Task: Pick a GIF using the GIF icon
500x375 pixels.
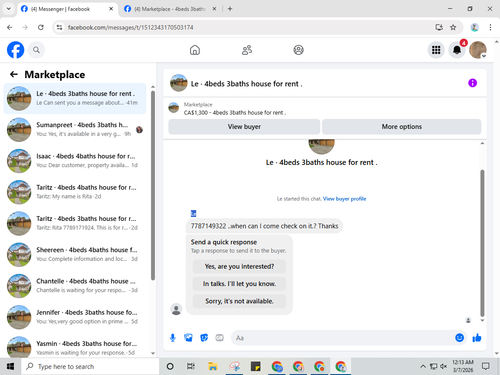Action: coord(219,338)
